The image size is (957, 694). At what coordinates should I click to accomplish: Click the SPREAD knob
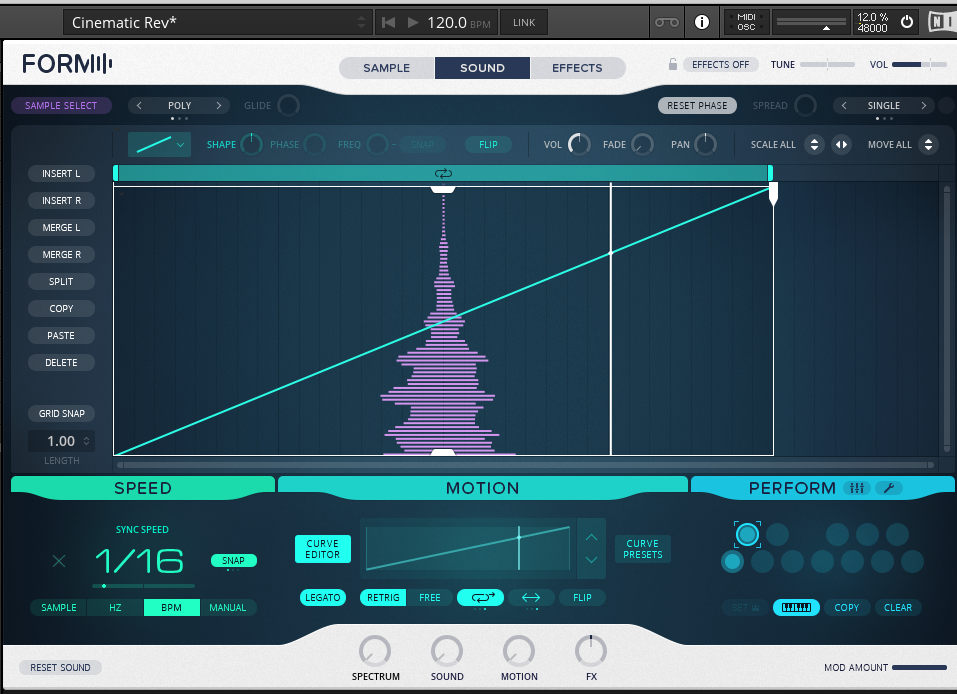coord(805,106)
